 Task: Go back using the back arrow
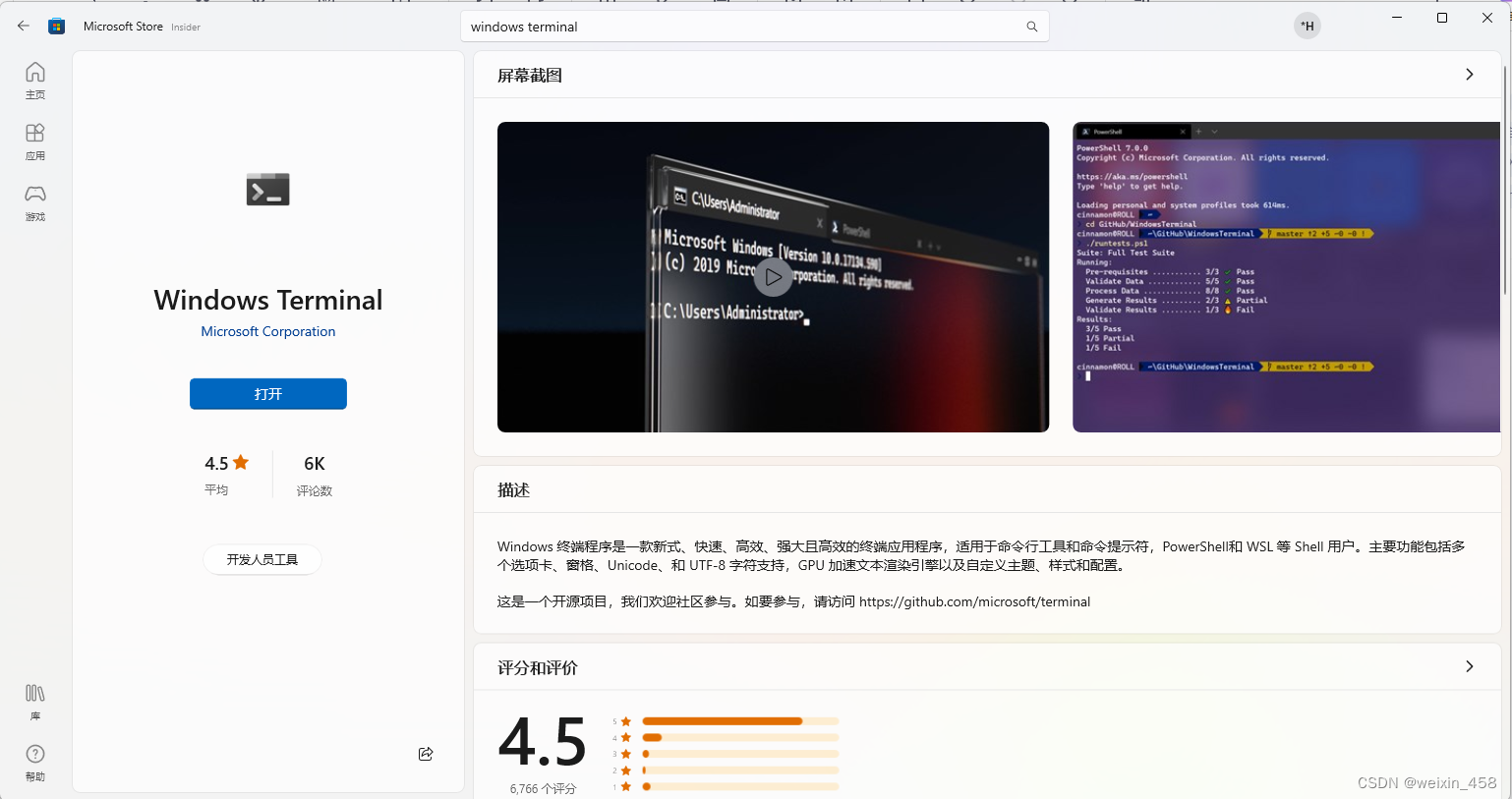point(23,26)
